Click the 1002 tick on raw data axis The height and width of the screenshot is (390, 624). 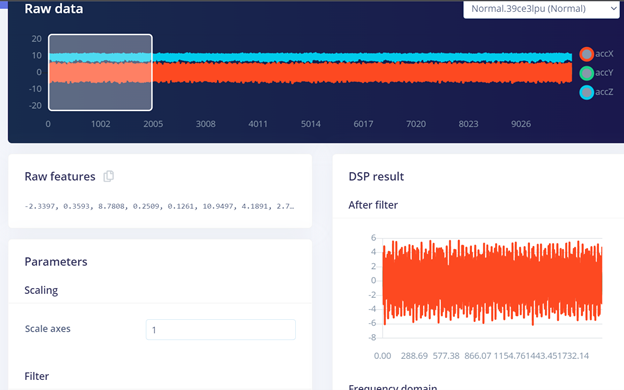[100, 124]
